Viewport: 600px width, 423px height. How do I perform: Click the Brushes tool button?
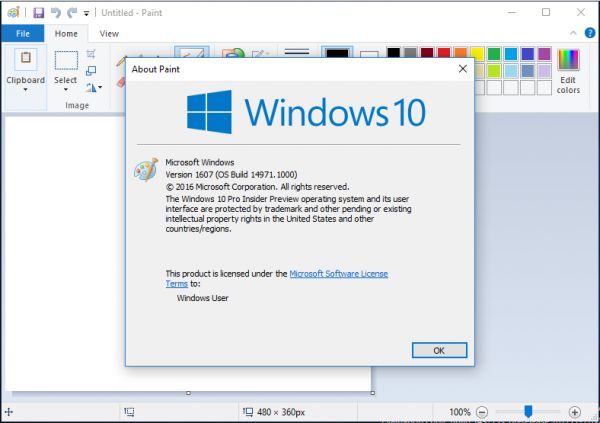(191, 52)
